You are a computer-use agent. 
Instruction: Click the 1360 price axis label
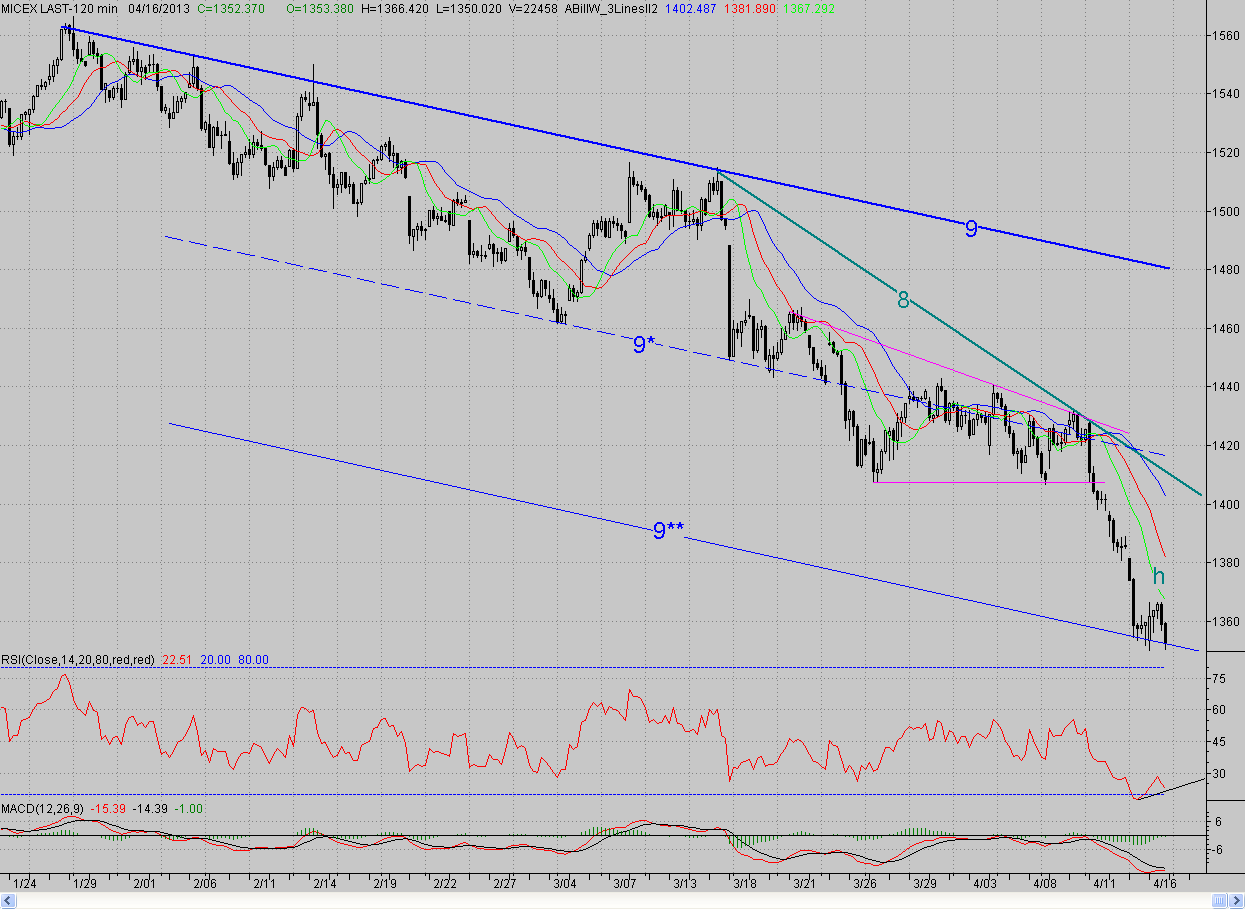1227,621
